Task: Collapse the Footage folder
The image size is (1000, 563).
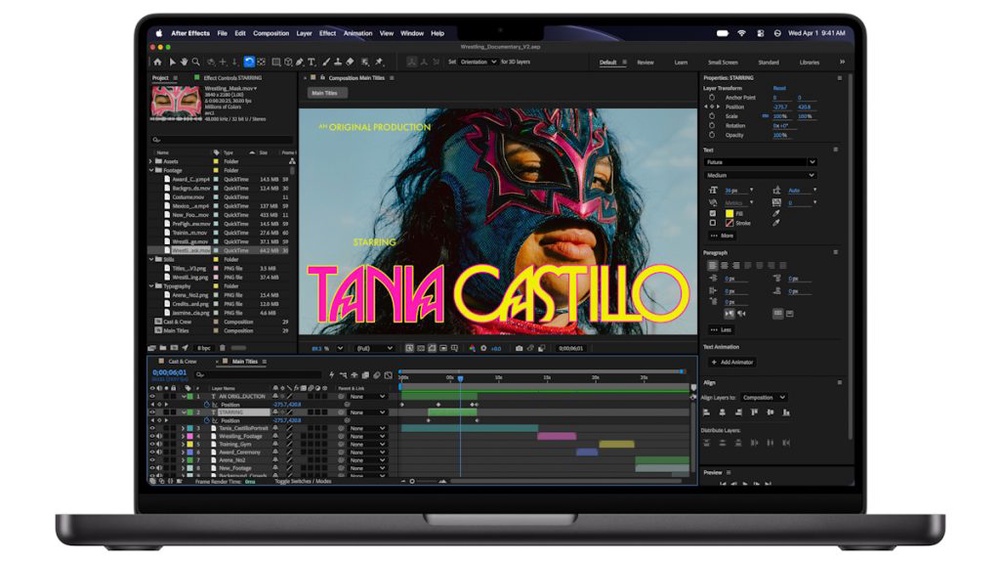Action: pyautogui.click(x=151, y=170)
